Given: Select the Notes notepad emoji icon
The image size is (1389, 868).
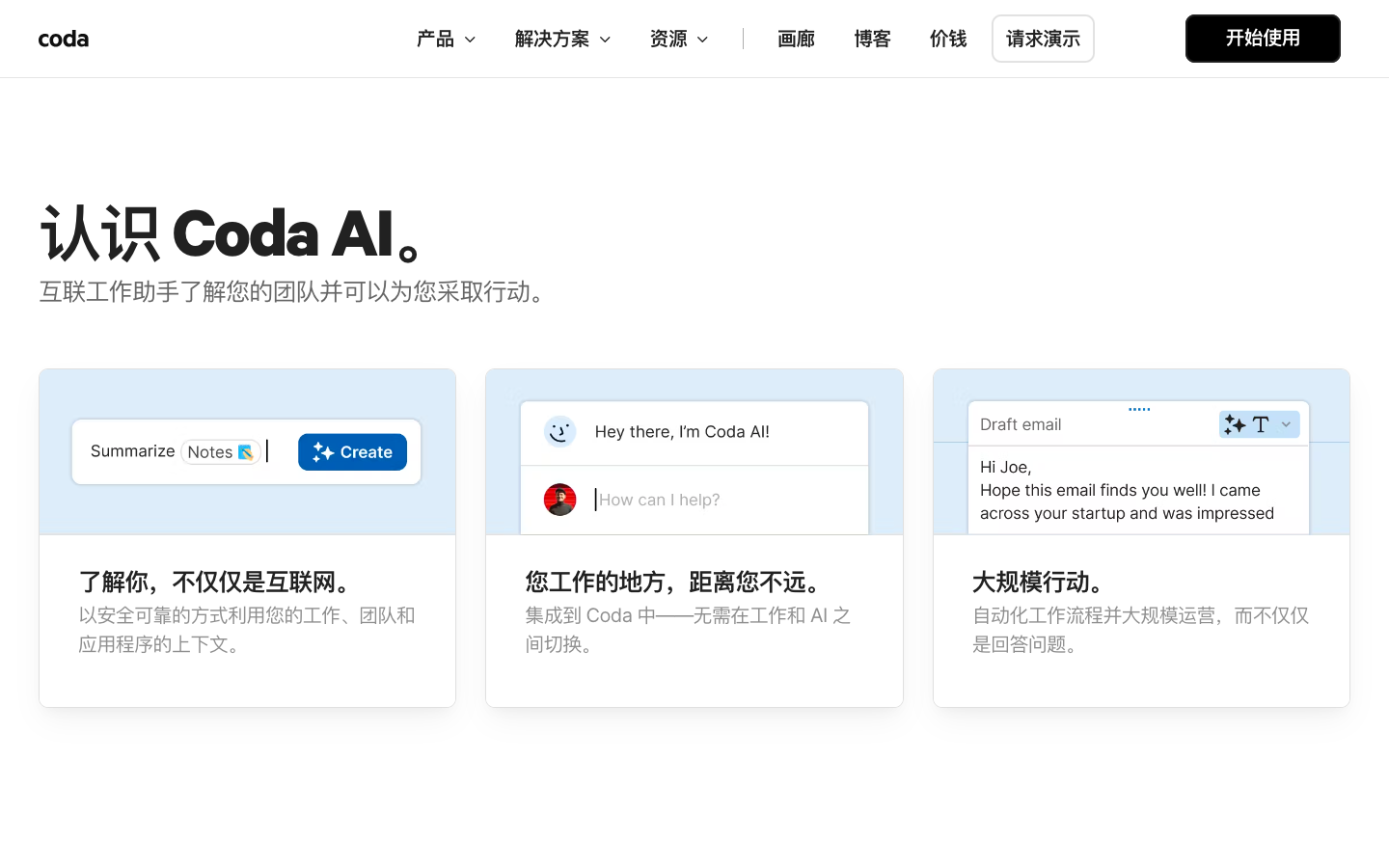Looking at the screenshot, I should [x=246, y=451].
